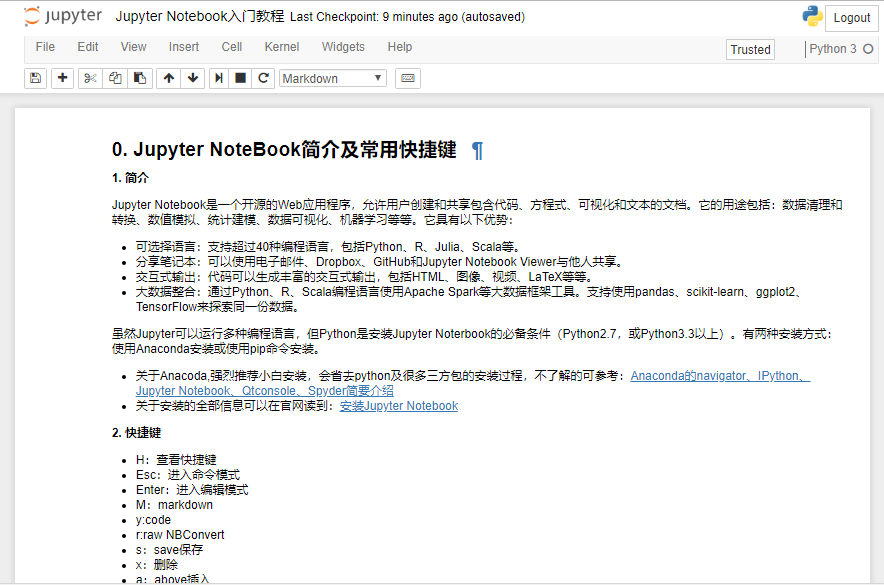
Task: Click the 'H: 查看快捷键' list item
Action: point(176,460)
